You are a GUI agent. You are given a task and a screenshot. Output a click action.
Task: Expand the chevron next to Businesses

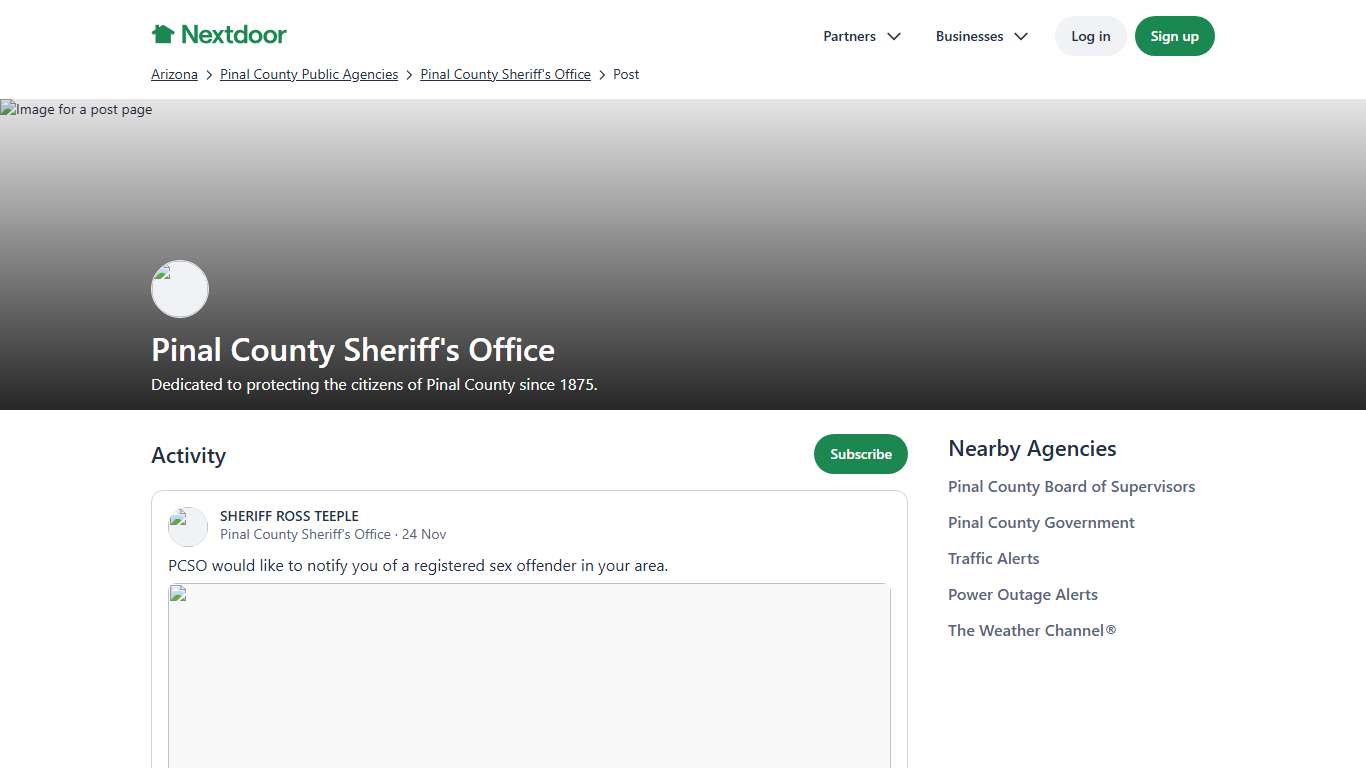(1021, 37)
